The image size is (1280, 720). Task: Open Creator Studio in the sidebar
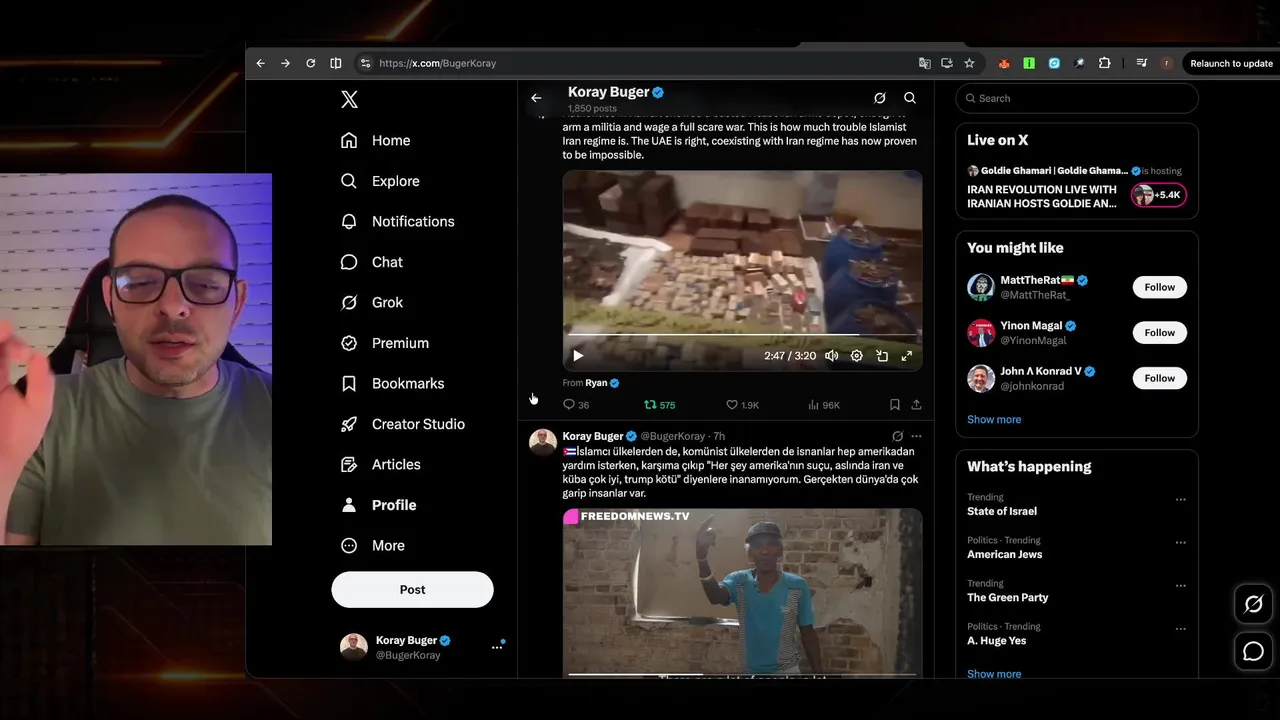[x=403, y=424]
